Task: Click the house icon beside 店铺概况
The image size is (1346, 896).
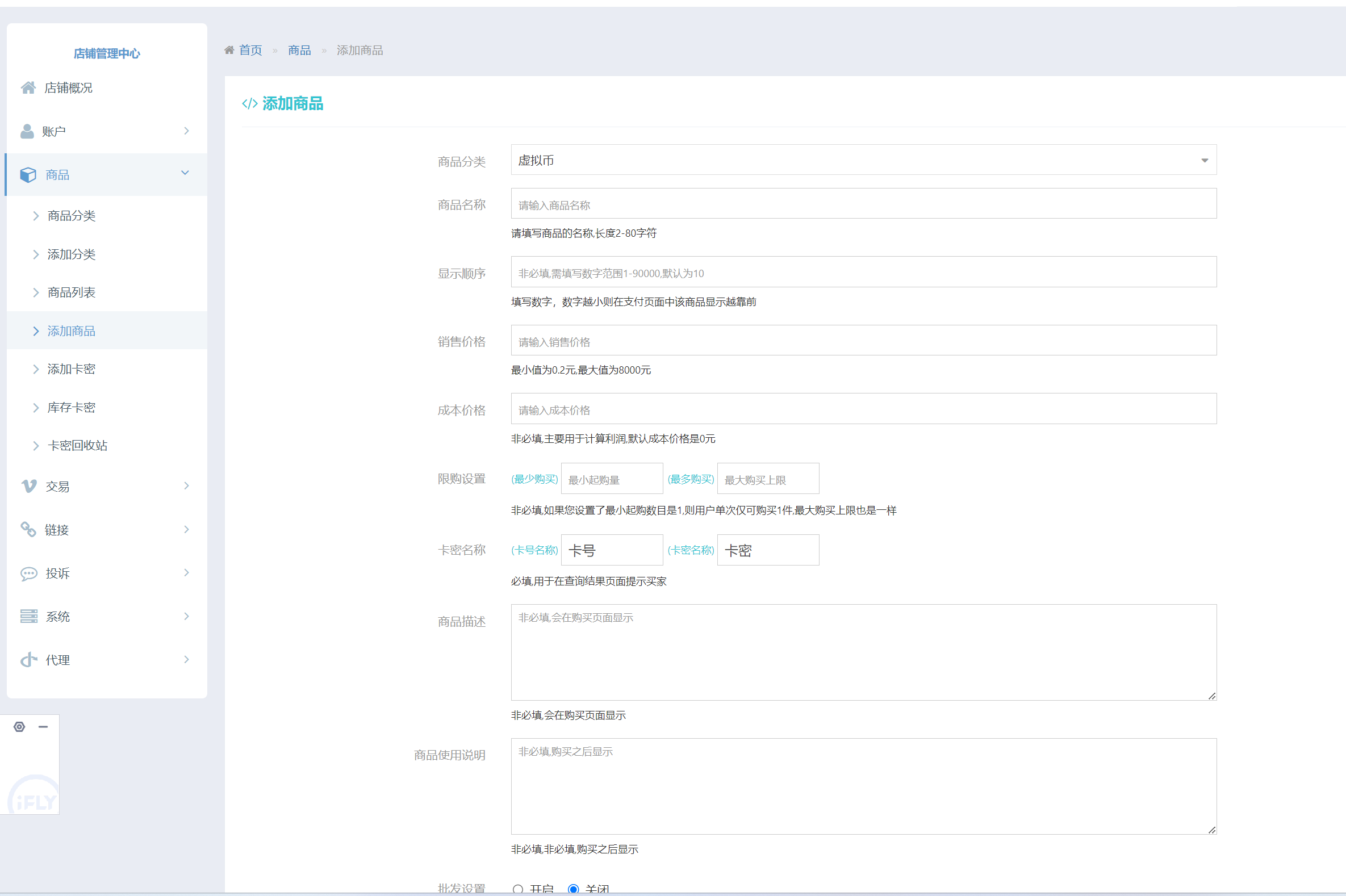Action: point(28,87)
